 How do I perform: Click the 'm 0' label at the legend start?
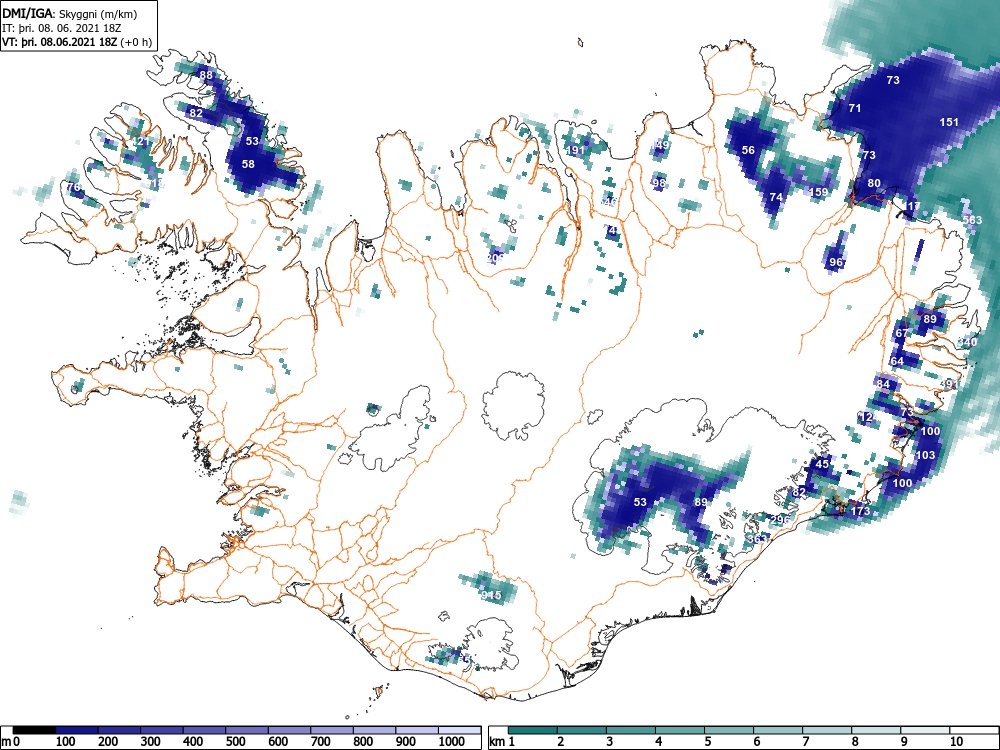[11, 742]
